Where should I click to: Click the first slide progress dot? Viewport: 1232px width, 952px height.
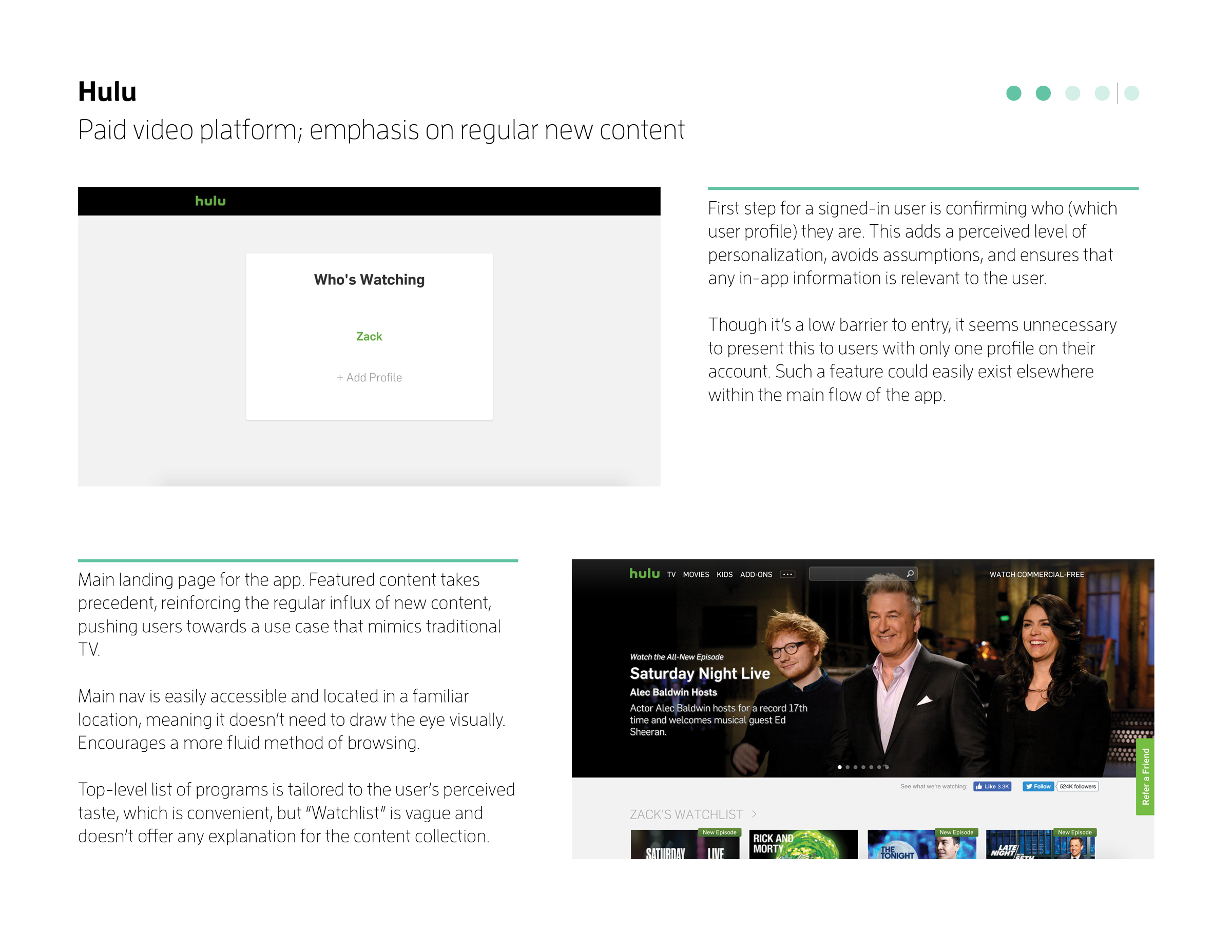coord(1014,93)
